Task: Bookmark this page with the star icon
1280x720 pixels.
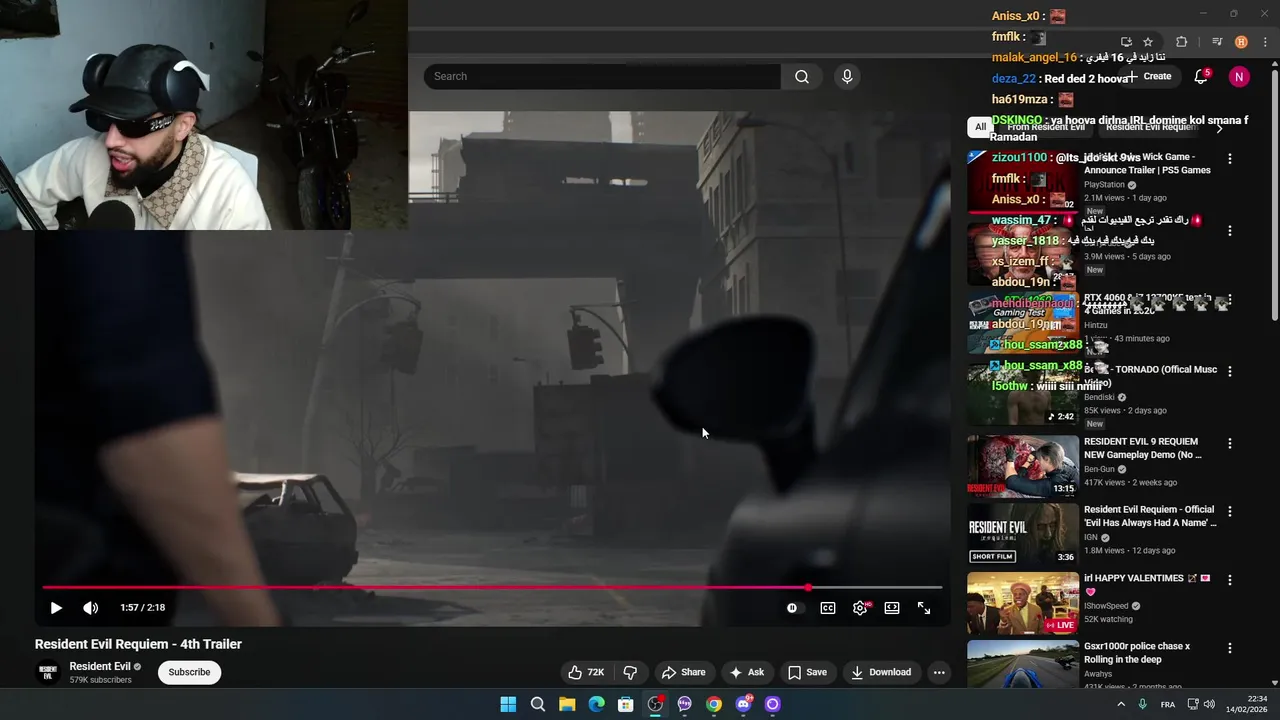Action: tap(1148, 42)
